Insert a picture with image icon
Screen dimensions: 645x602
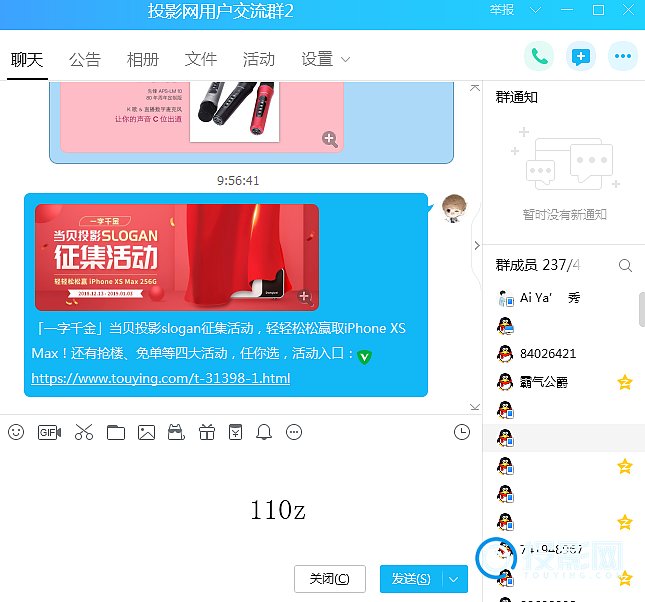[146, 432]
